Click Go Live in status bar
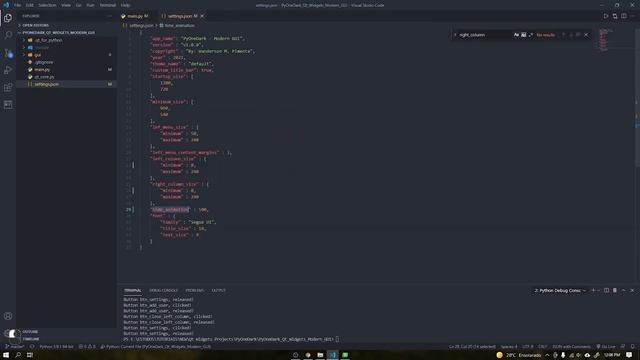 click(x=606, y=347)
